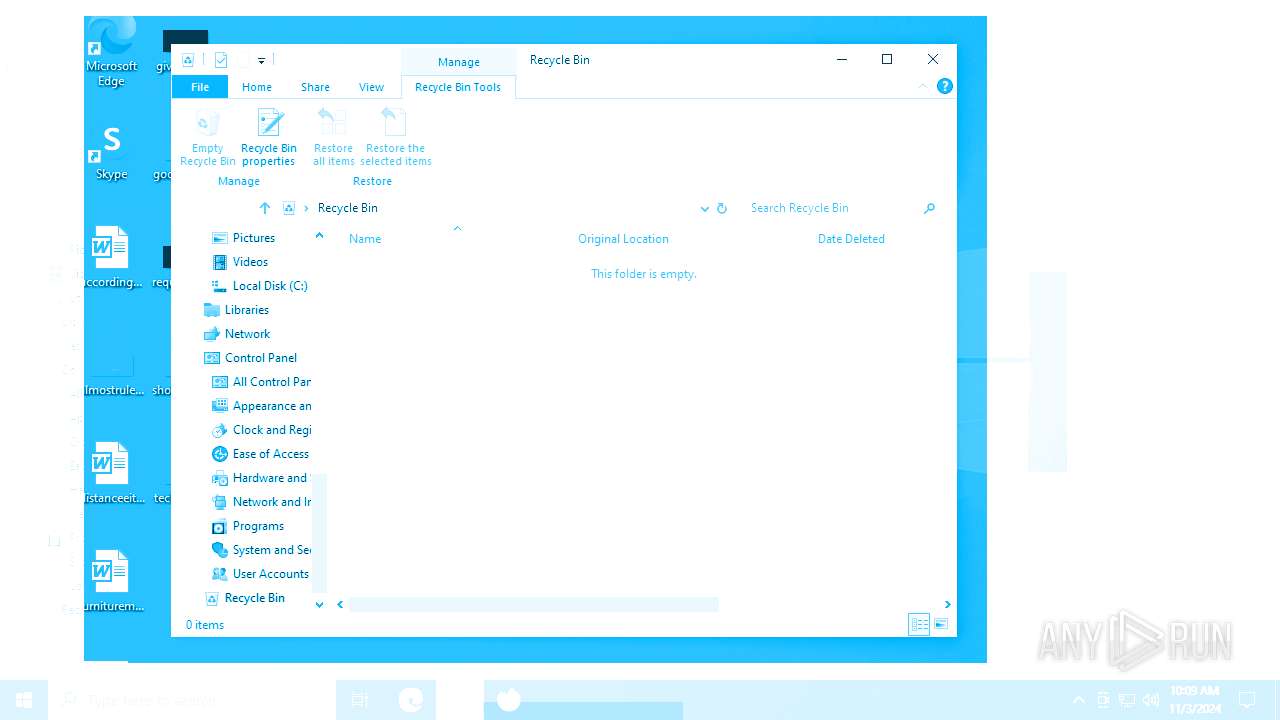1280x720 pixels.
Task: Open Hardware and Sound tree entry
Action: point(269,478)
